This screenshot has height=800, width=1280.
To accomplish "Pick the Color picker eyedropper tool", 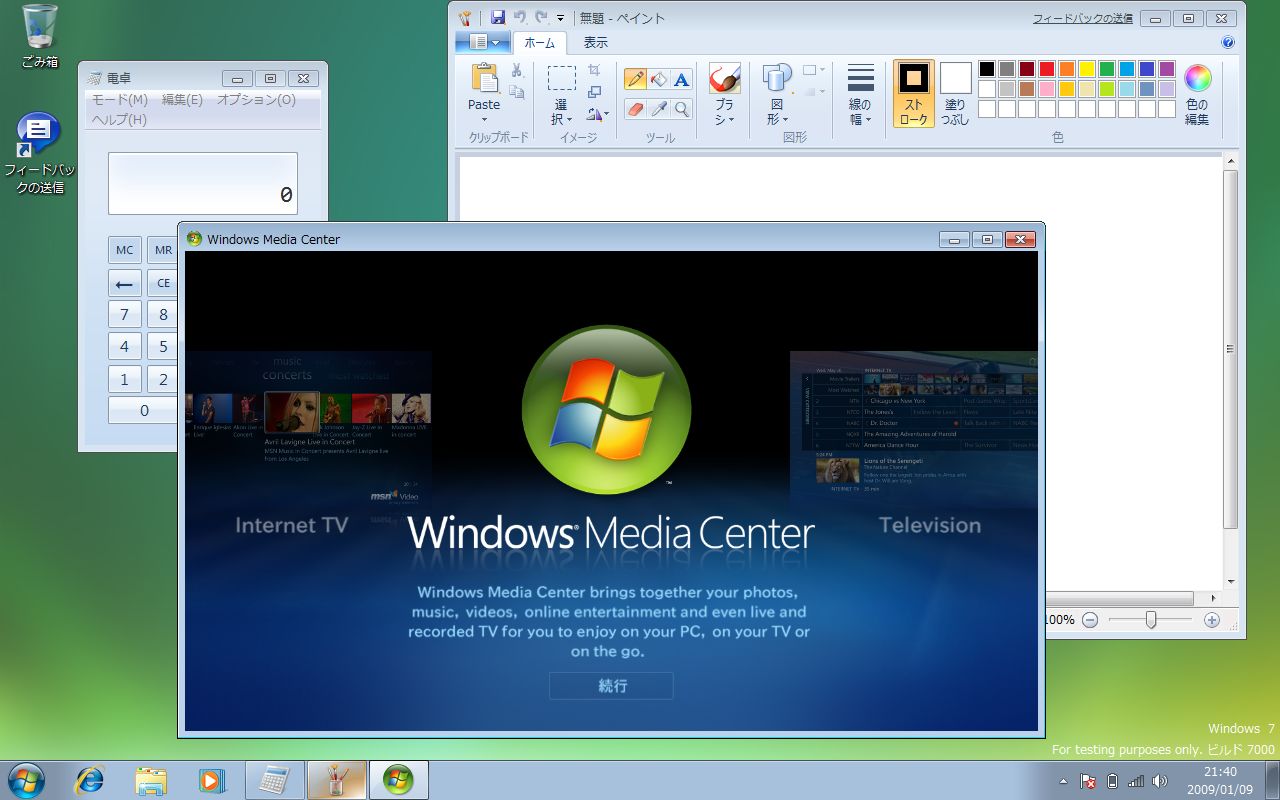I will (658, 109).
